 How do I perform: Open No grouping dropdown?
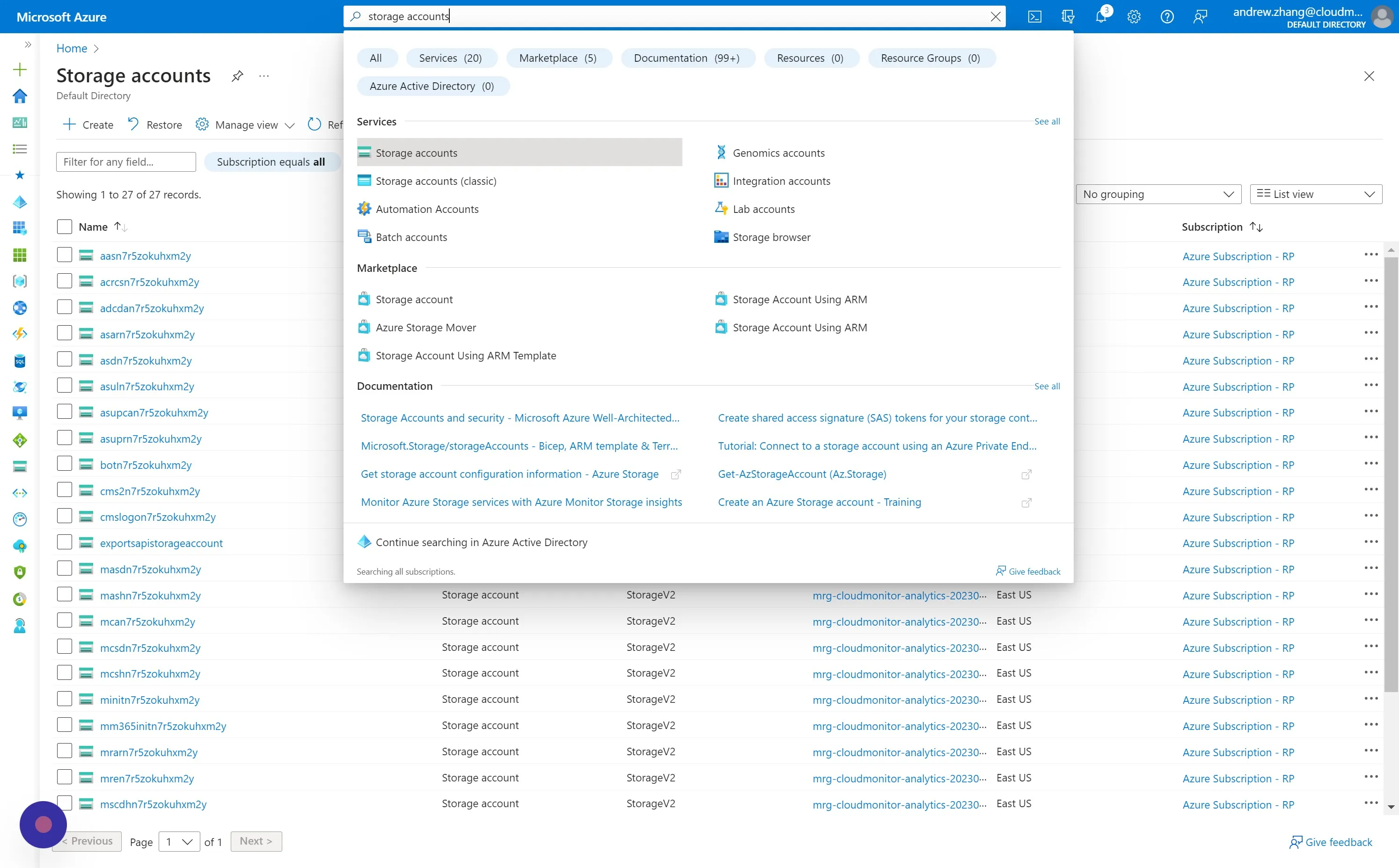[1158, 194]
